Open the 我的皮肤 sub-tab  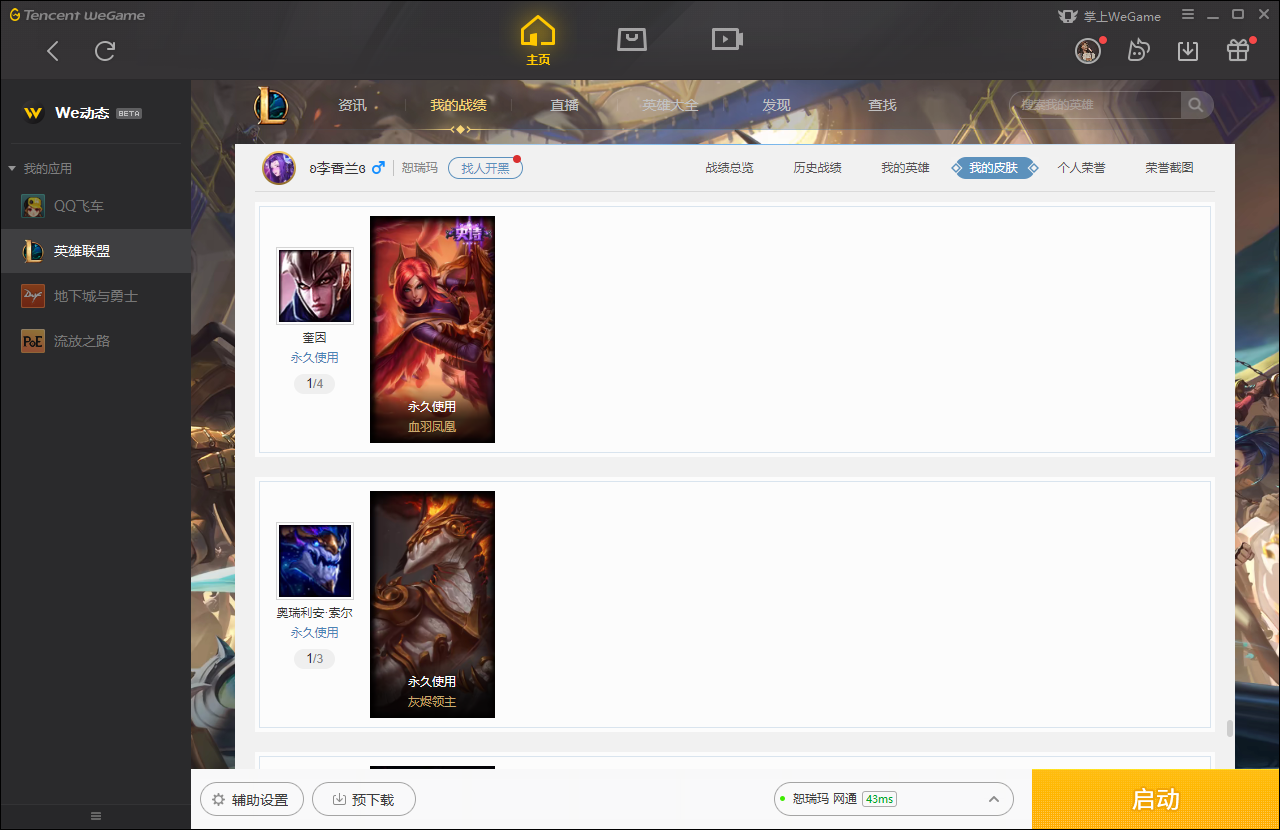pyautogui.click(x=993, y=168)
